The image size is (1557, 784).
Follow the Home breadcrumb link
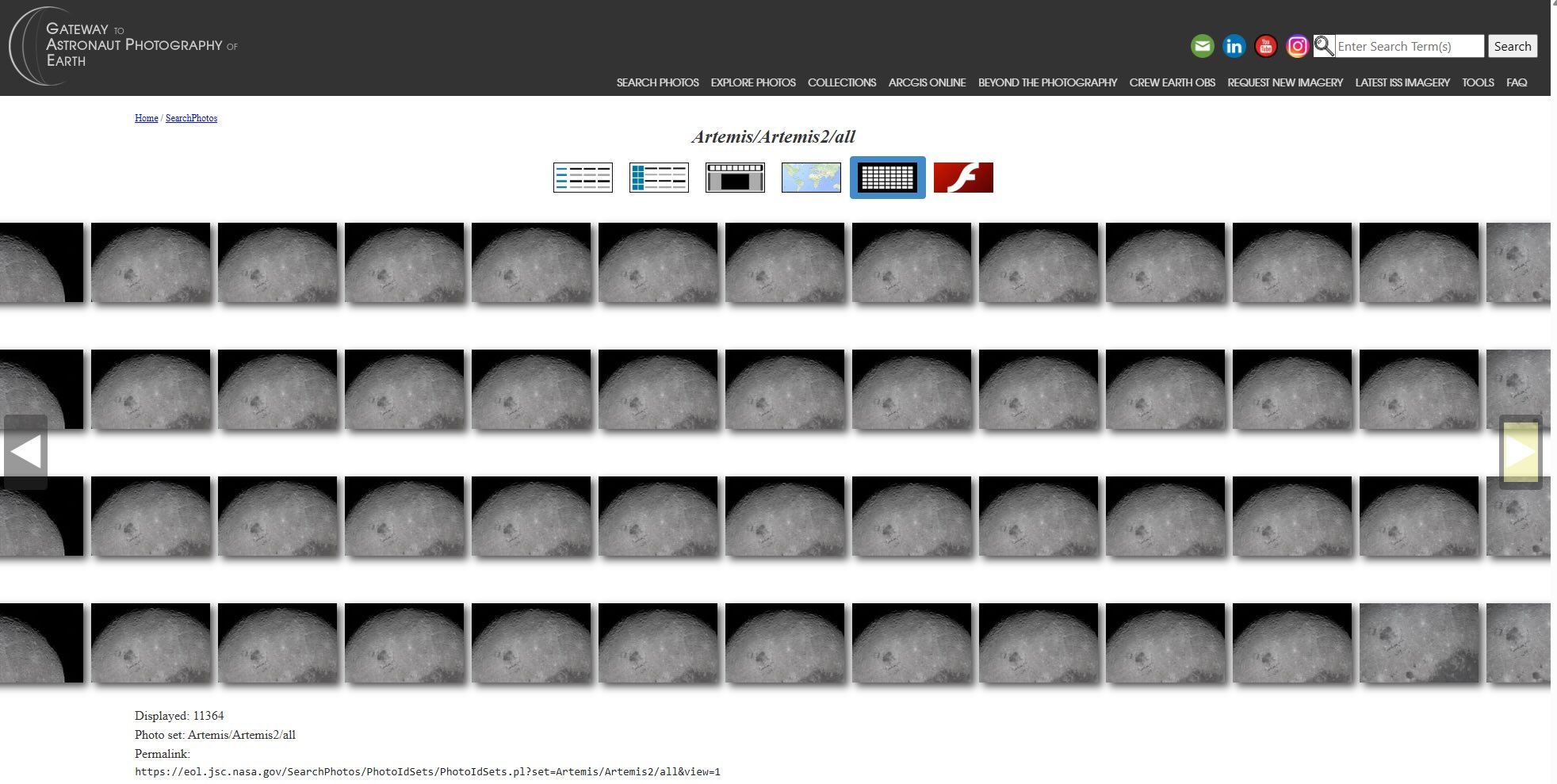146,118
